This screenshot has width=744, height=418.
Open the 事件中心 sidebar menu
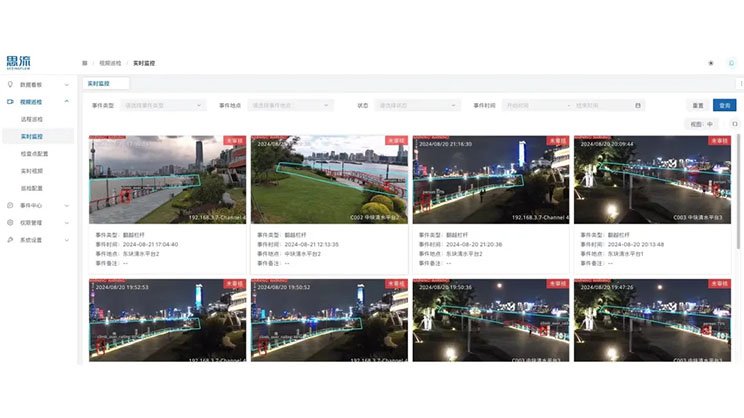(38, 205)
